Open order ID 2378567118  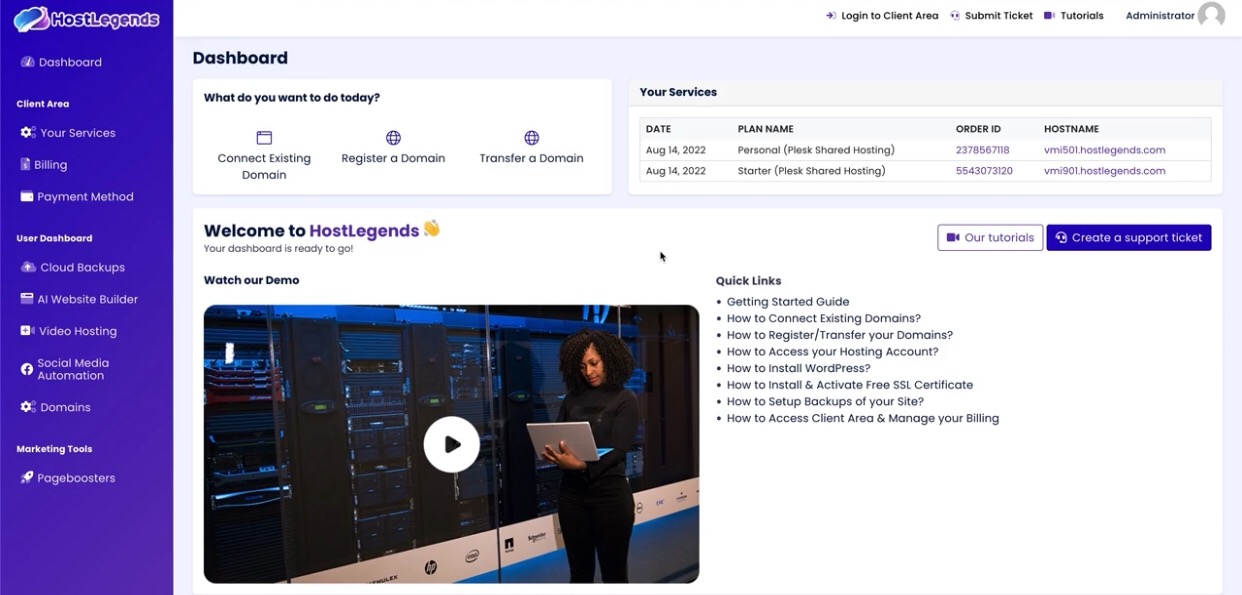pyautogui.click(x=982, y=150)
